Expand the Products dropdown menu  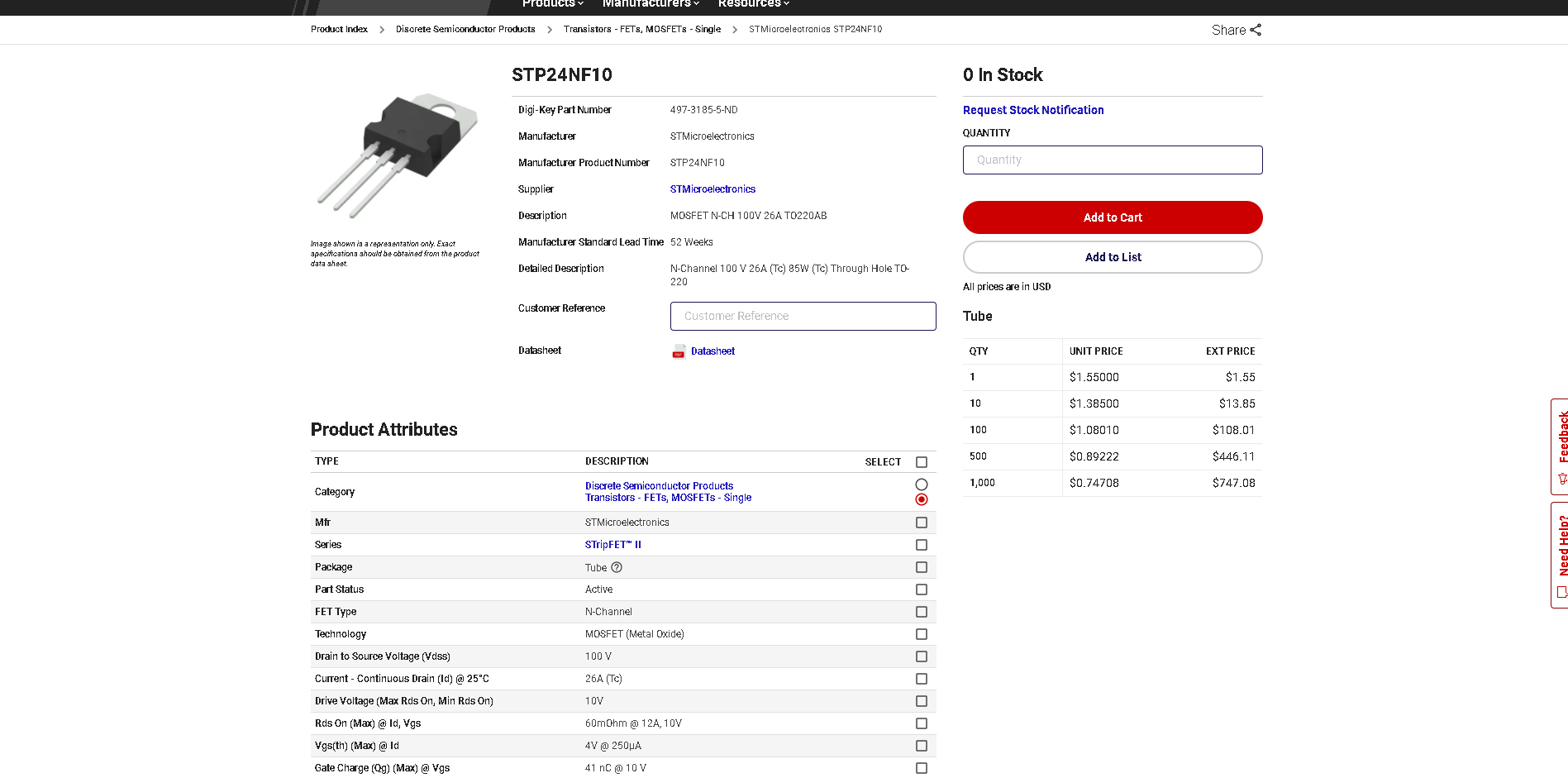(552, 4)
